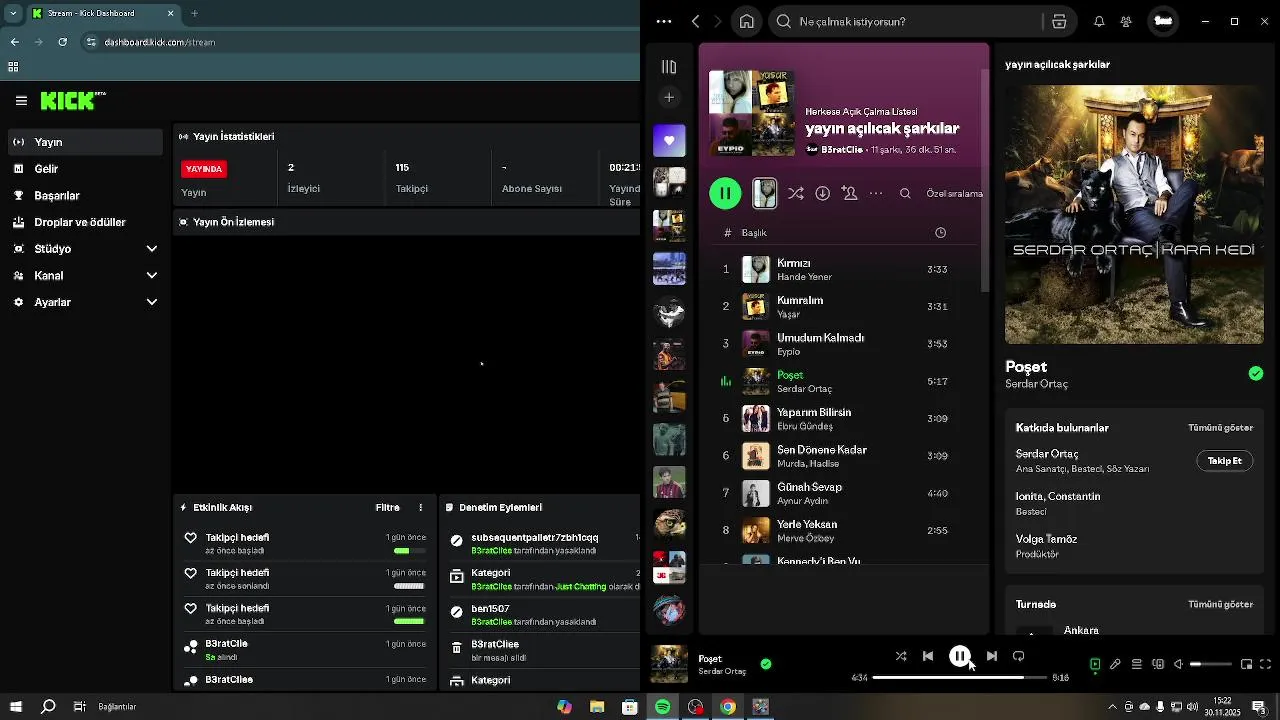Seek within the song progress bar
This screenshot has height=720, width=1280.
[958, 677]
